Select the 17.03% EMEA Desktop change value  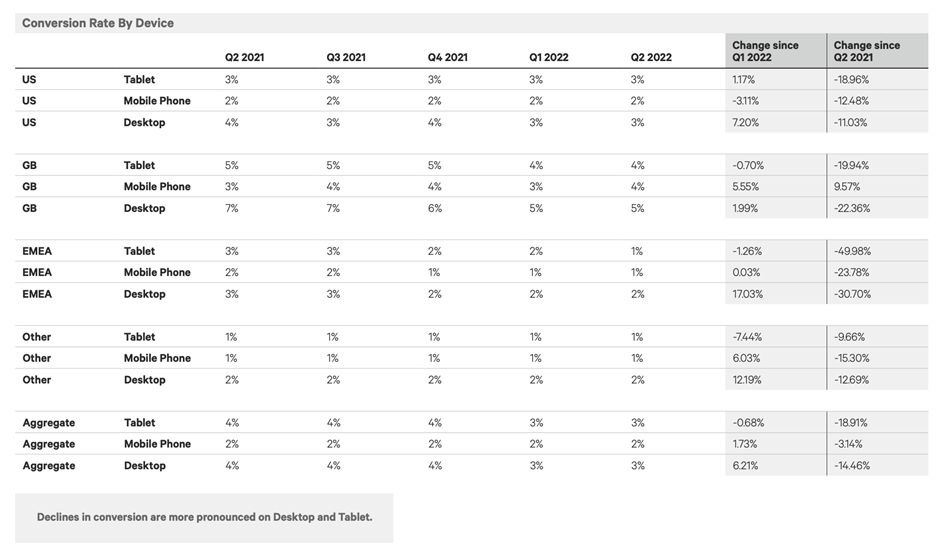point(746,294)
